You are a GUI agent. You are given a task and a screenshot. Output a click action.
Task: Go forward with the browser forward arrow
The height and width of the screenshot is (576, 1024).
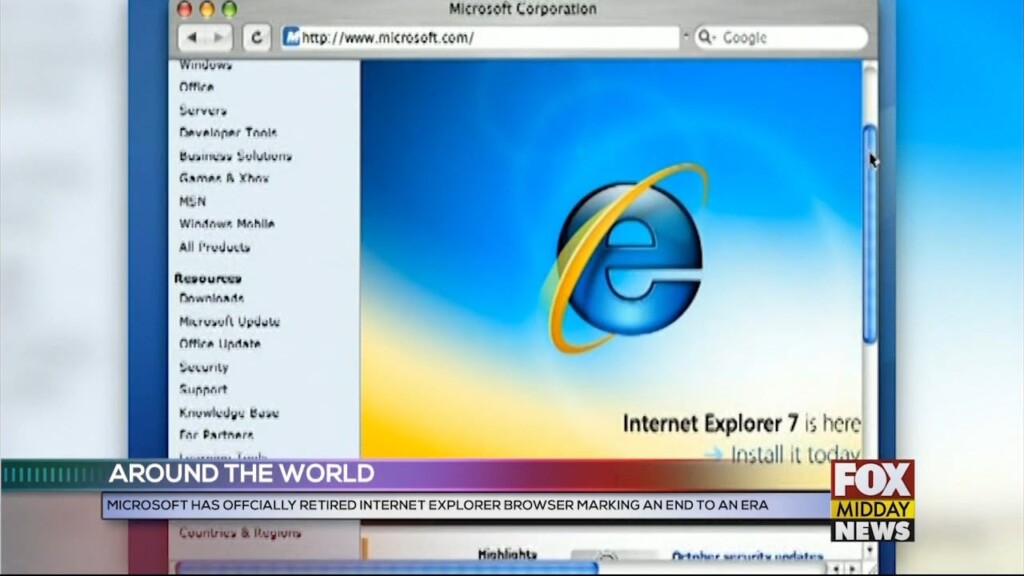219,38
